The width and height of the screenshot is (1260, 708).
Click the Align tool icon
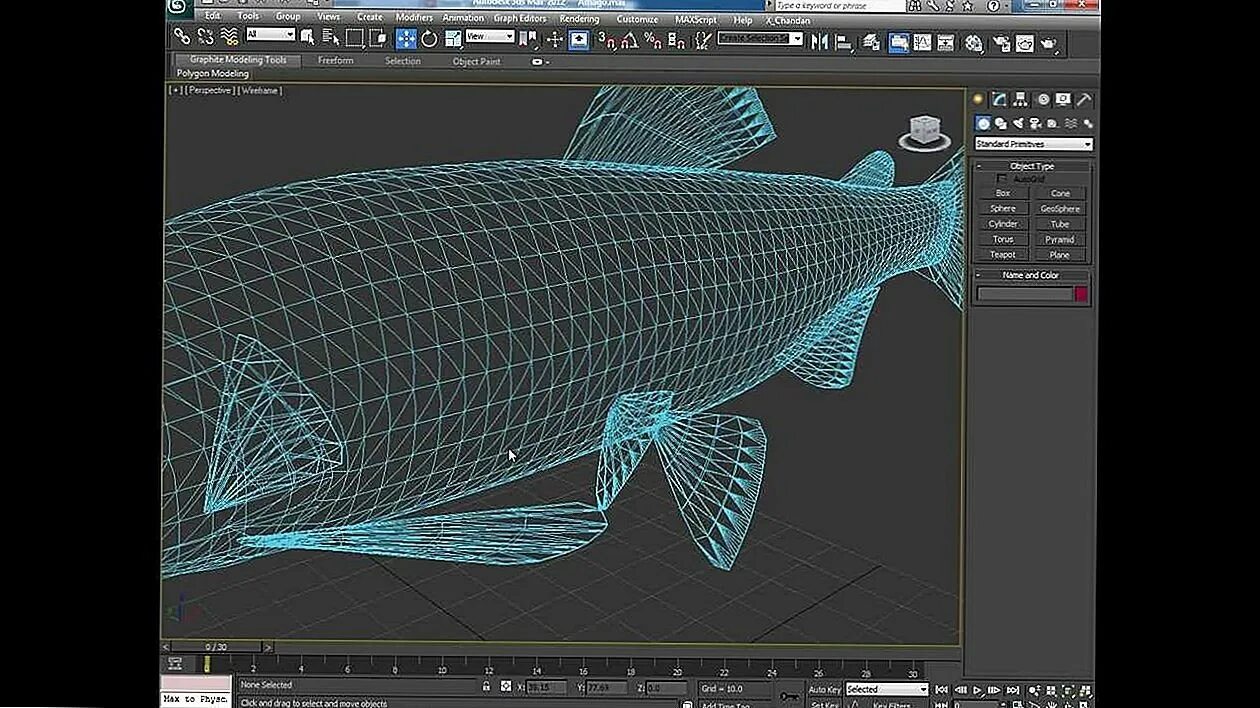pos(843,42)
